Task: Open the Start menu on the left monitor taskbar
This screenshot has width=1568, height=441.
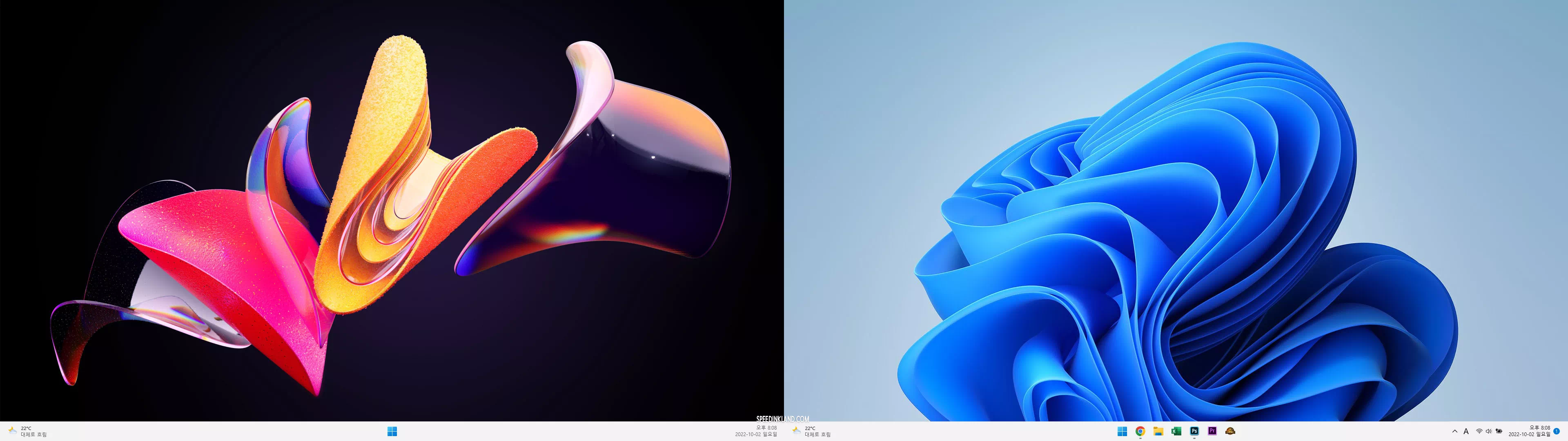Action: [x=392, y=431]
